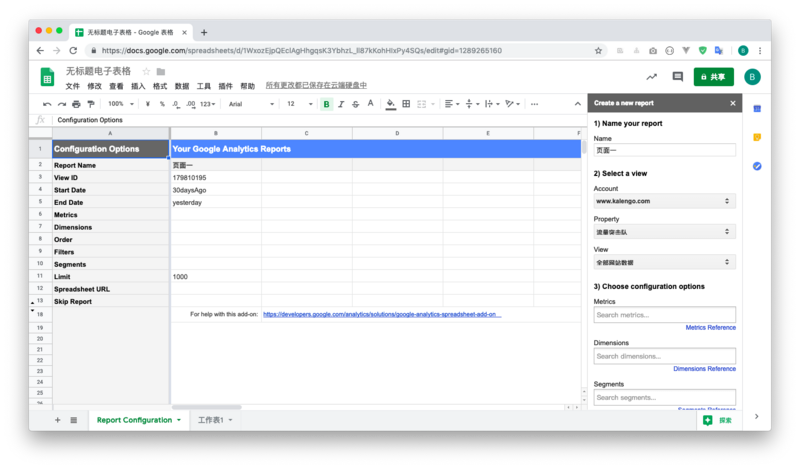The height and width of the screenshot is (469, 800).
Task: Open text wrapping dropdown
Action: coord(492,104)
